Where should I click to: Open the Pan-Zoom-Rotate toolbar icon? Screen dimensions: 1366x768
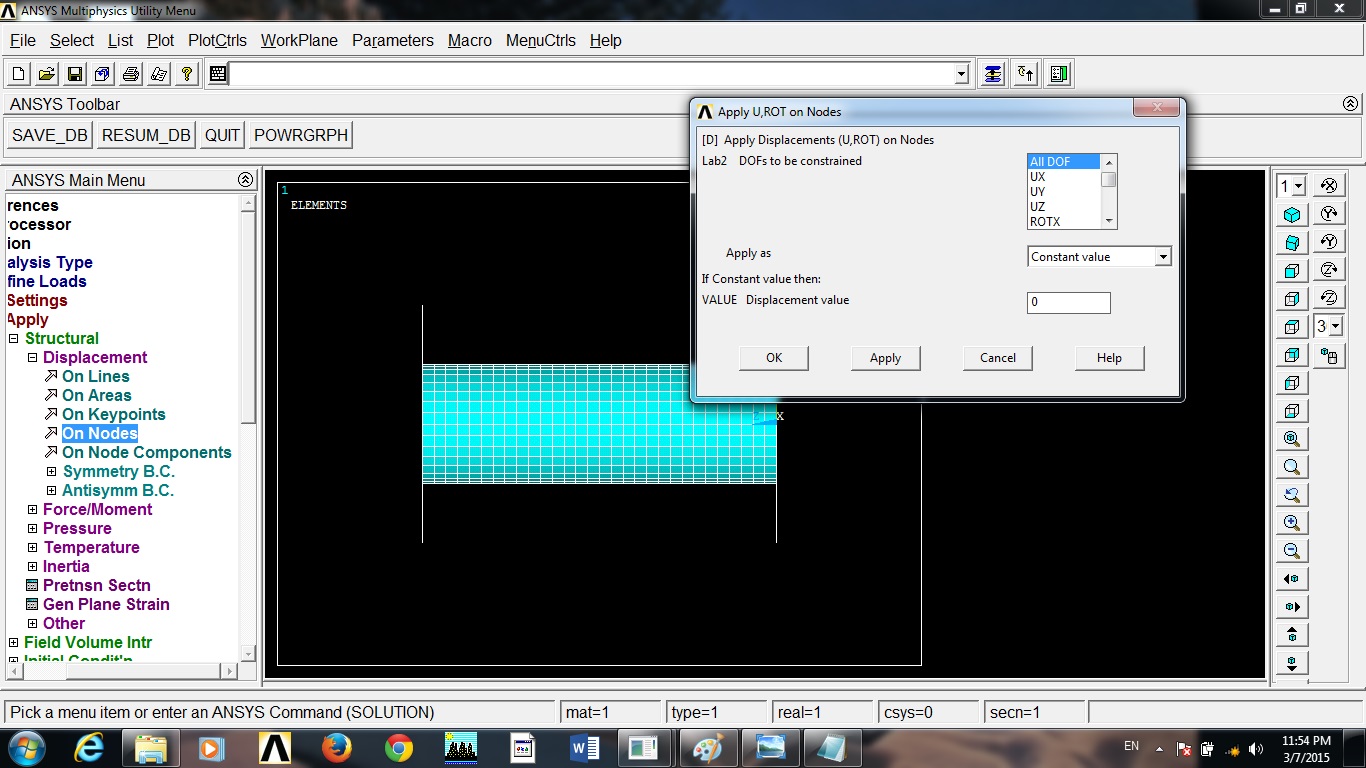(x=102, y=74)
